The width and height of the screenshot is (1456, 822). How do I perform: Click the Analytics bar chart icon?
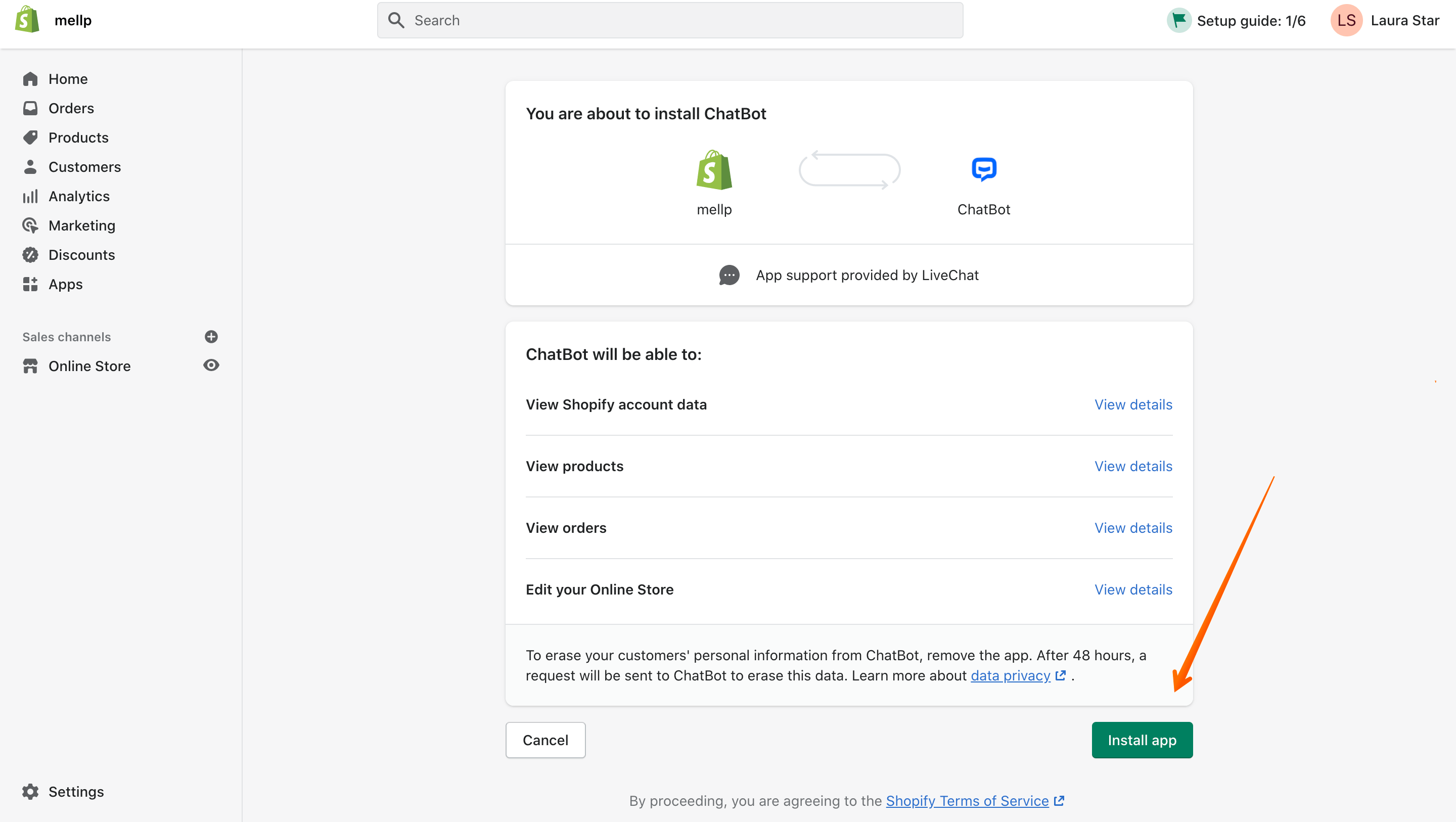(30, 196)
